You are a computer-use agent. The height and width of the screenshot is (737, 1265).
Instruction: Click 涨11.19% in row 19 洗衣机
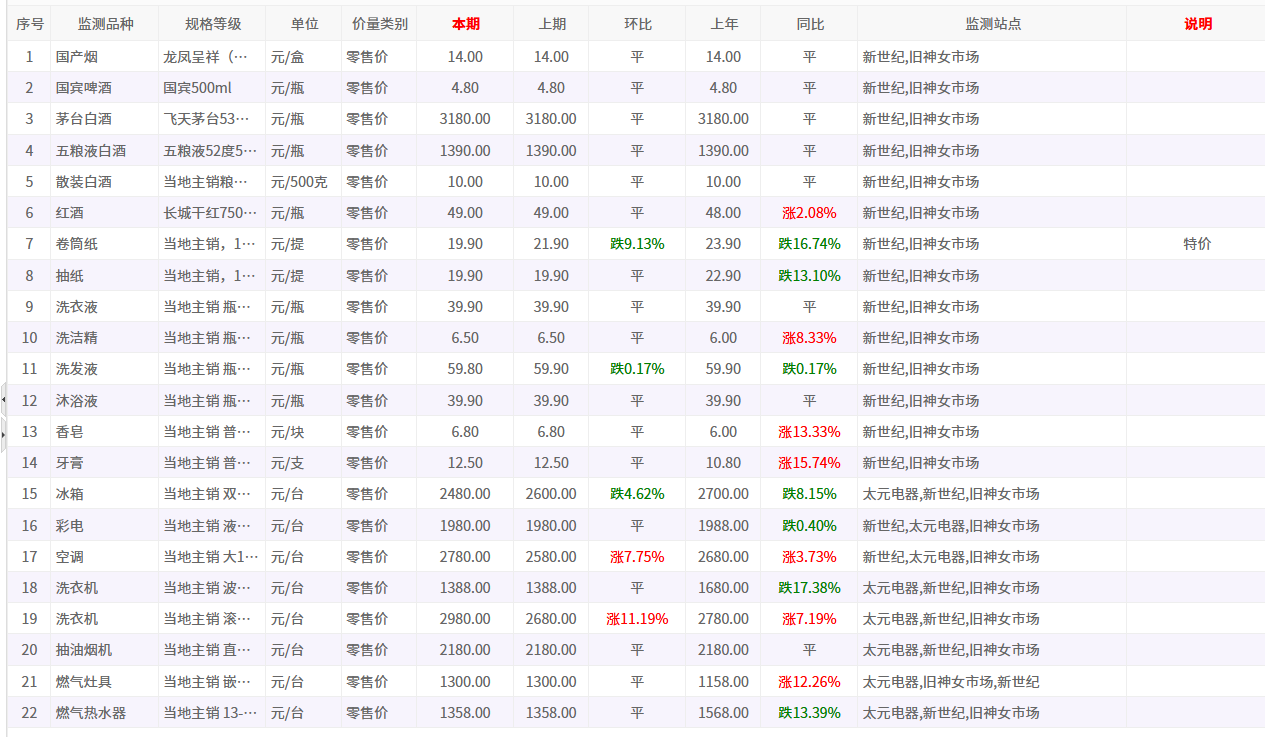(637, 619)
